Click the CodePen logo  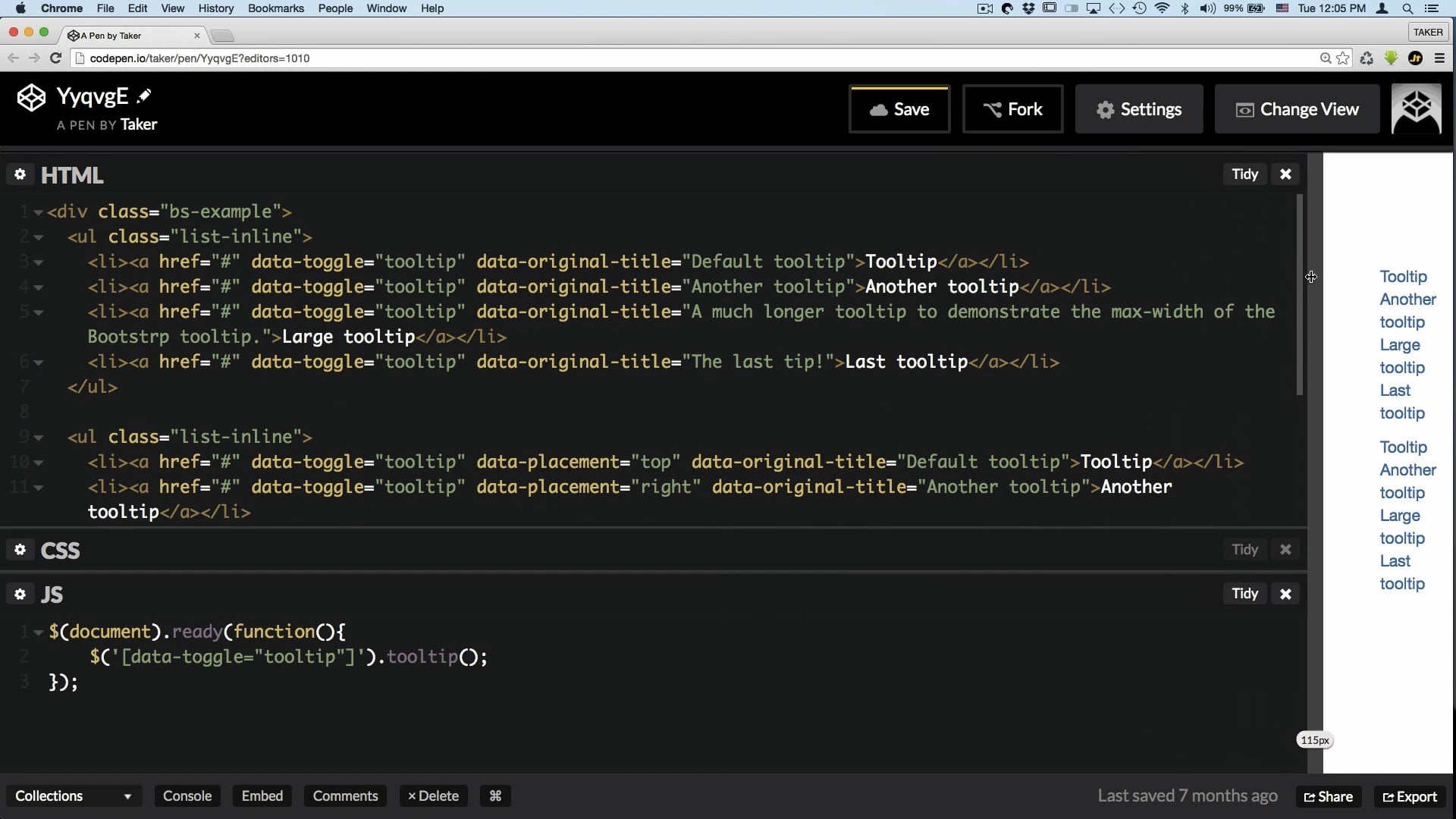click(x=31, y=98)
